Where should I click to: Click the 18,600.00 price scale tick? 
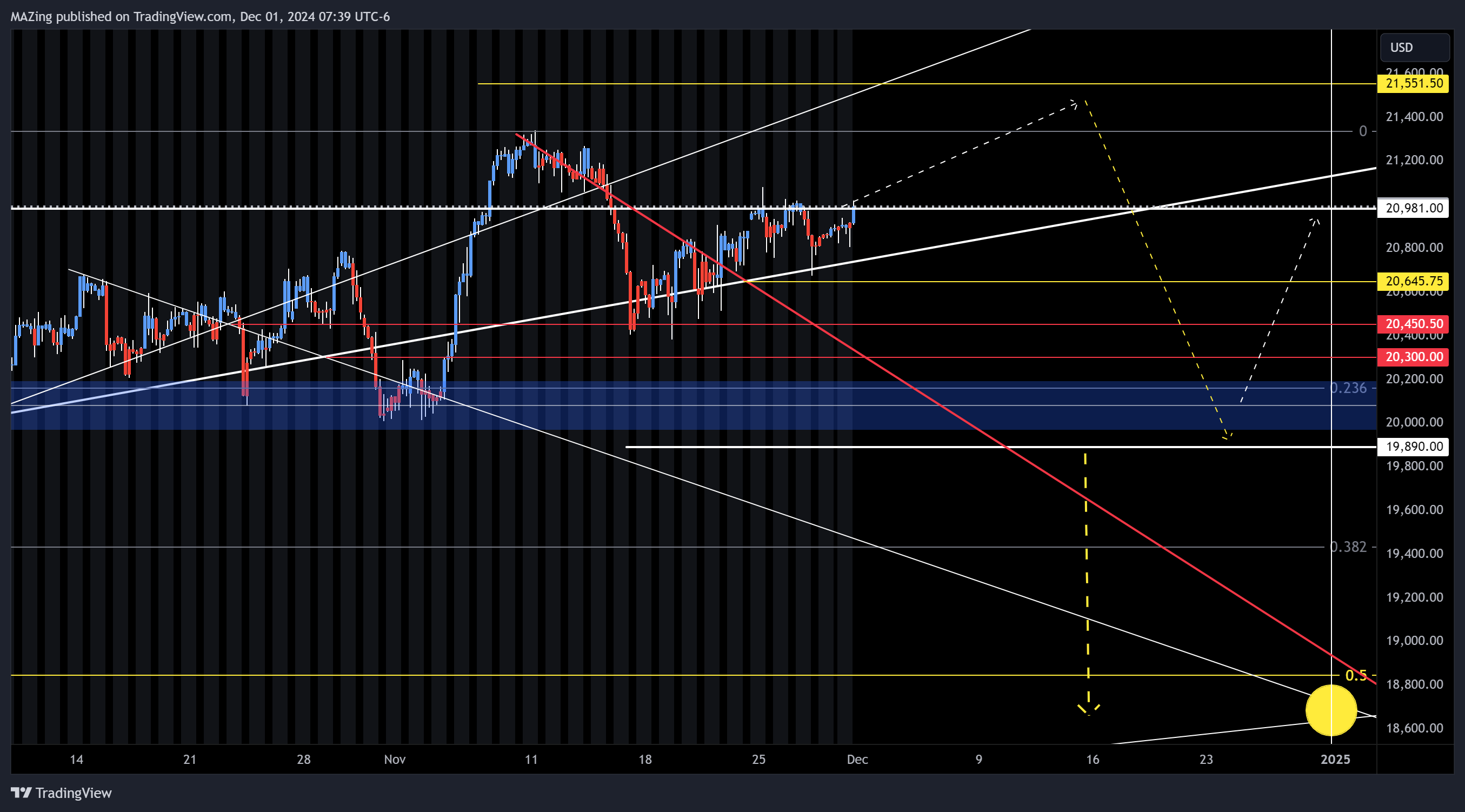[x=1414, y=728]
